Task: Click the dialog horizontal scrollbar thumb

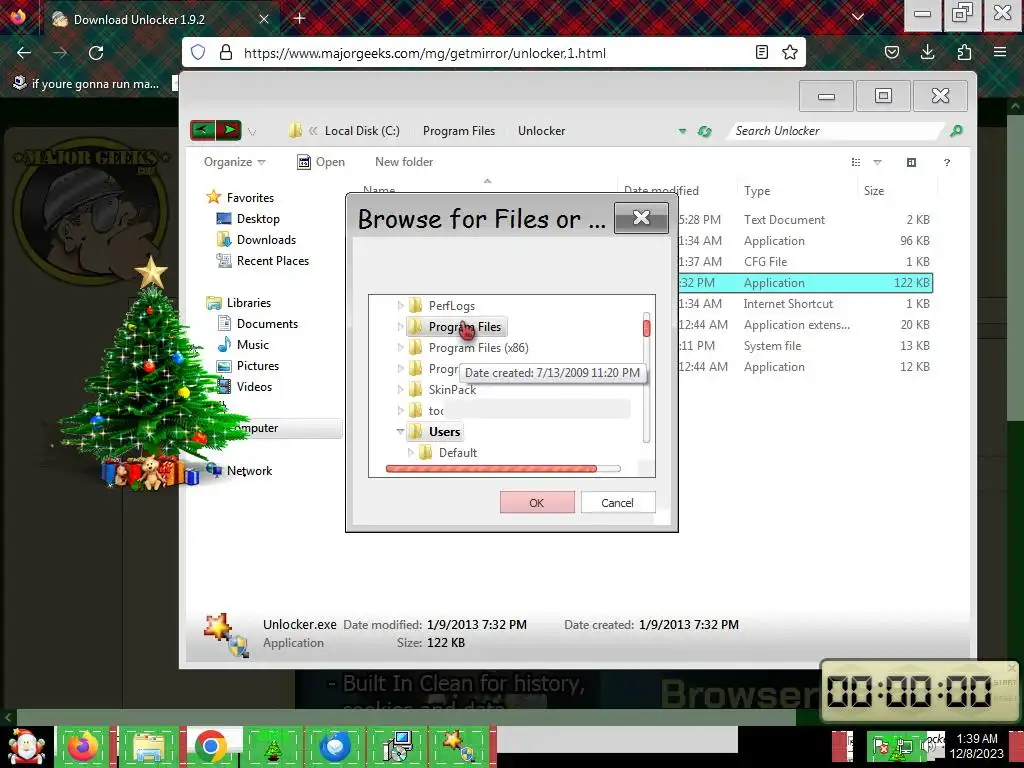Action: [491, 468]
